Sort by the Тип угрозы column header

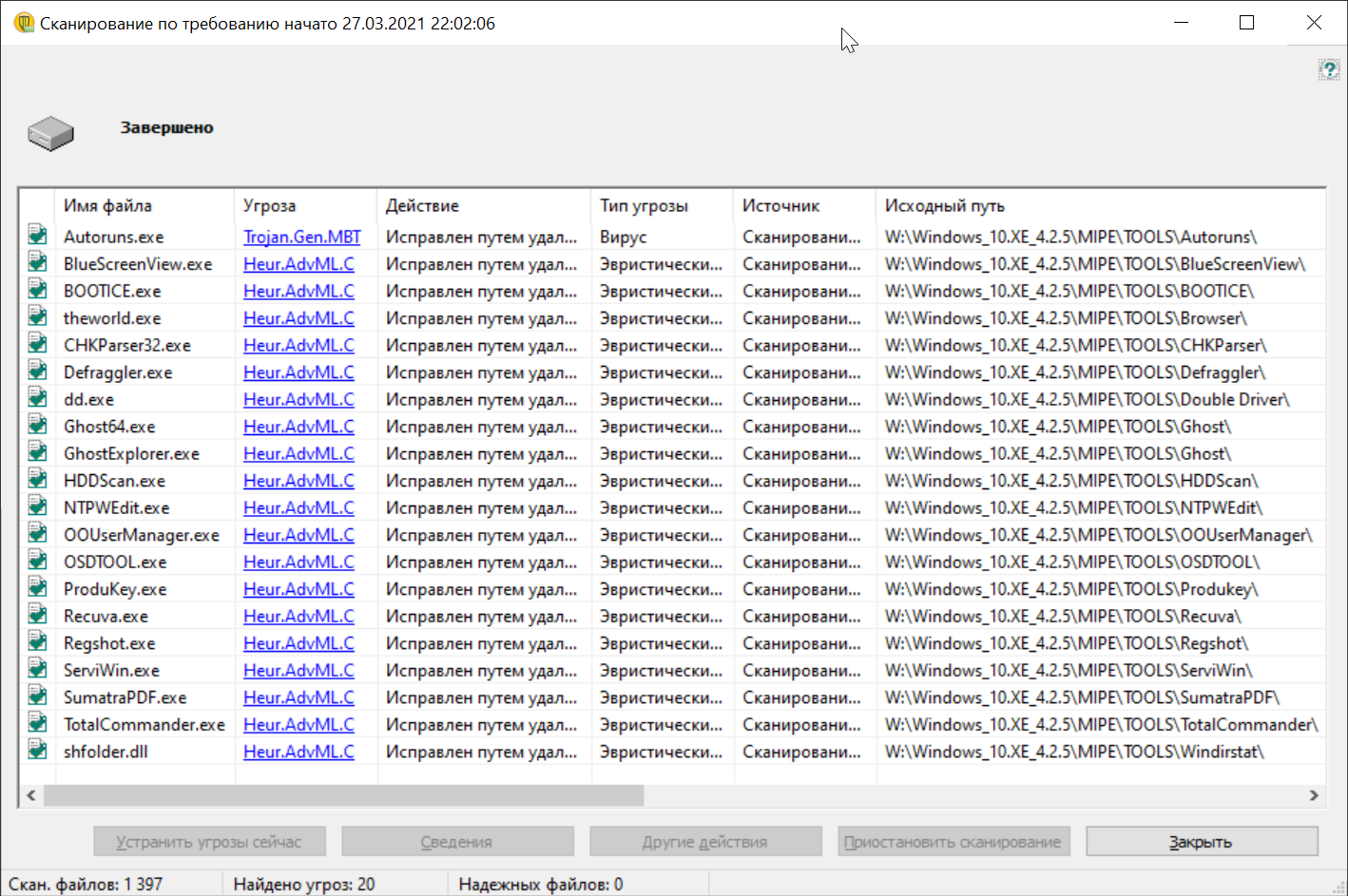coord(662,205)
